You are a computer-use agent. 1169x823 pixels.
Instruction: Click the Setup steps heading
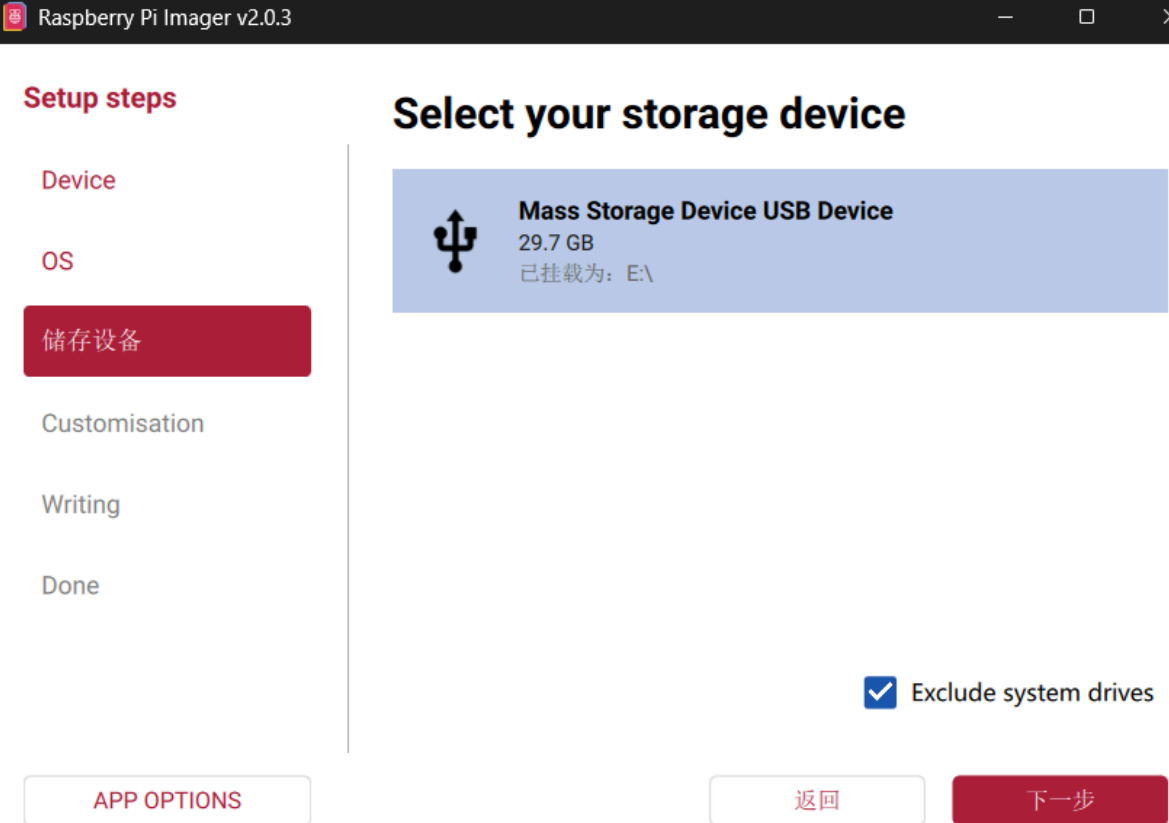click(100, 98)
